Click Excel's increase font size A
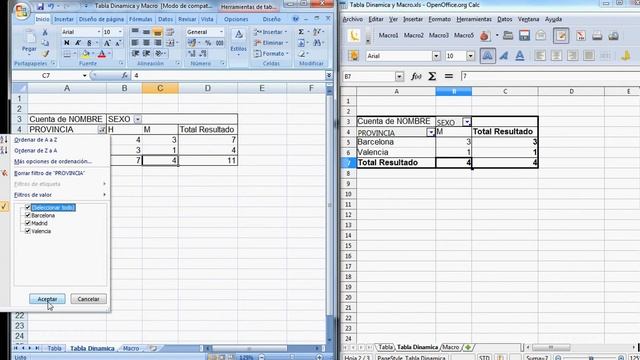The width and height of the screenshot is (640, 360). pos(107,43)
